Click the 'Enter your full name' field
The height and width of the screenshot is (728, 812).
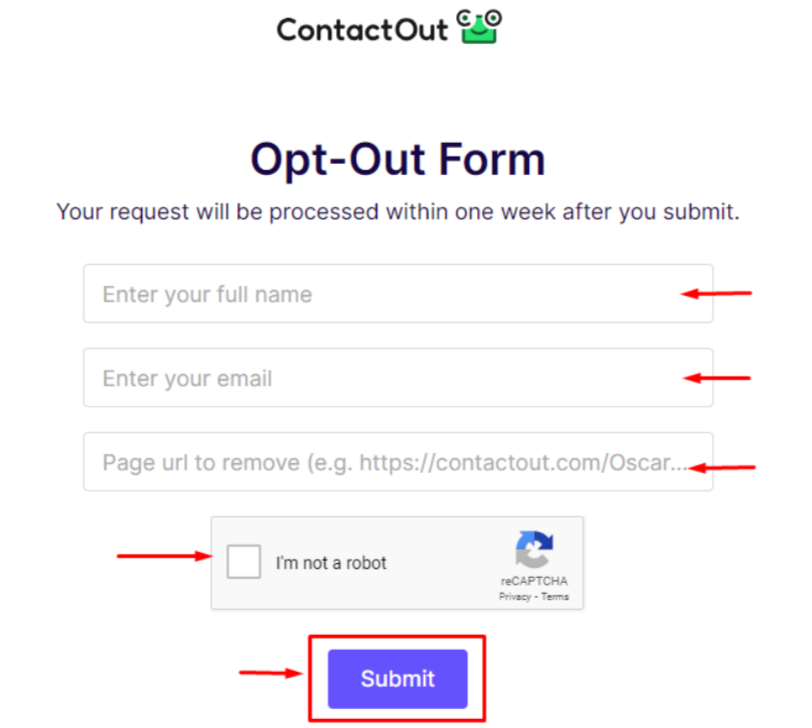click(x=398, y=293)
